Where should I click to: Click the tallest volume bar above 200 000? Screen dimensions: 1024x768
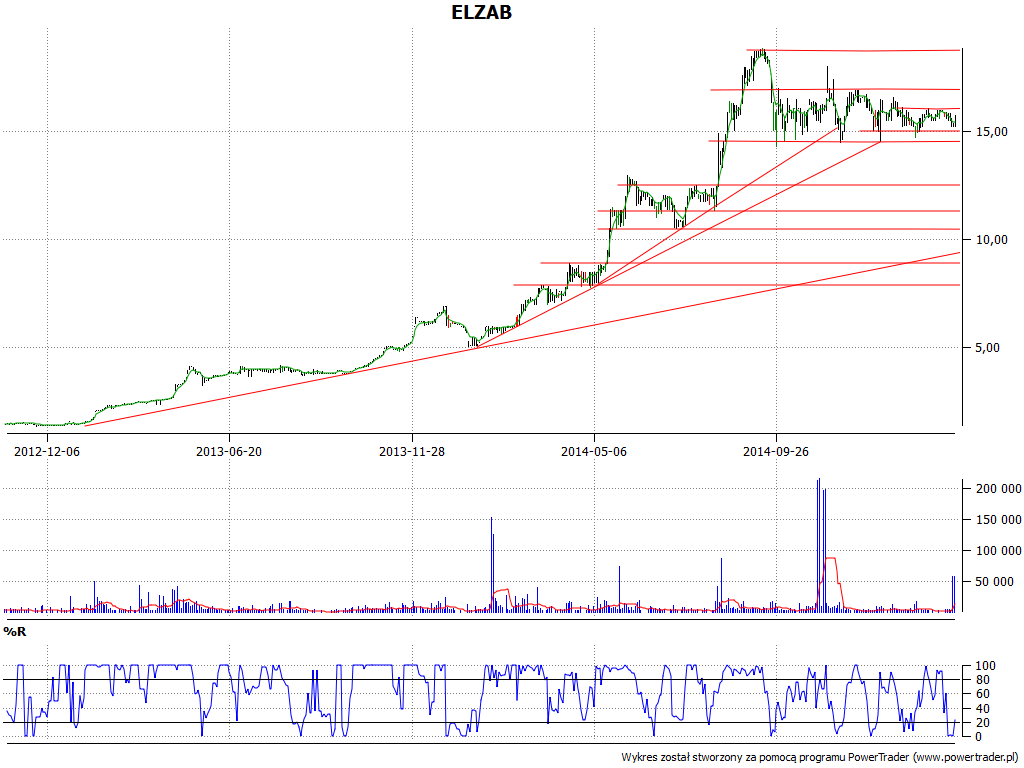pos(818,545)
